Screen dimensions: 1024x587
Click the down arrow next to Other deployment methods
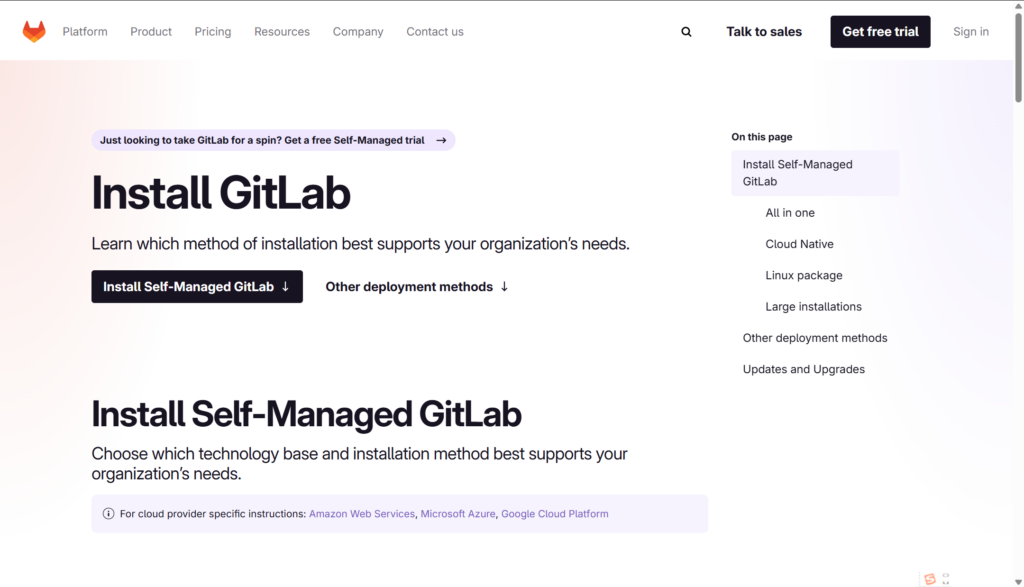point(504,287)
